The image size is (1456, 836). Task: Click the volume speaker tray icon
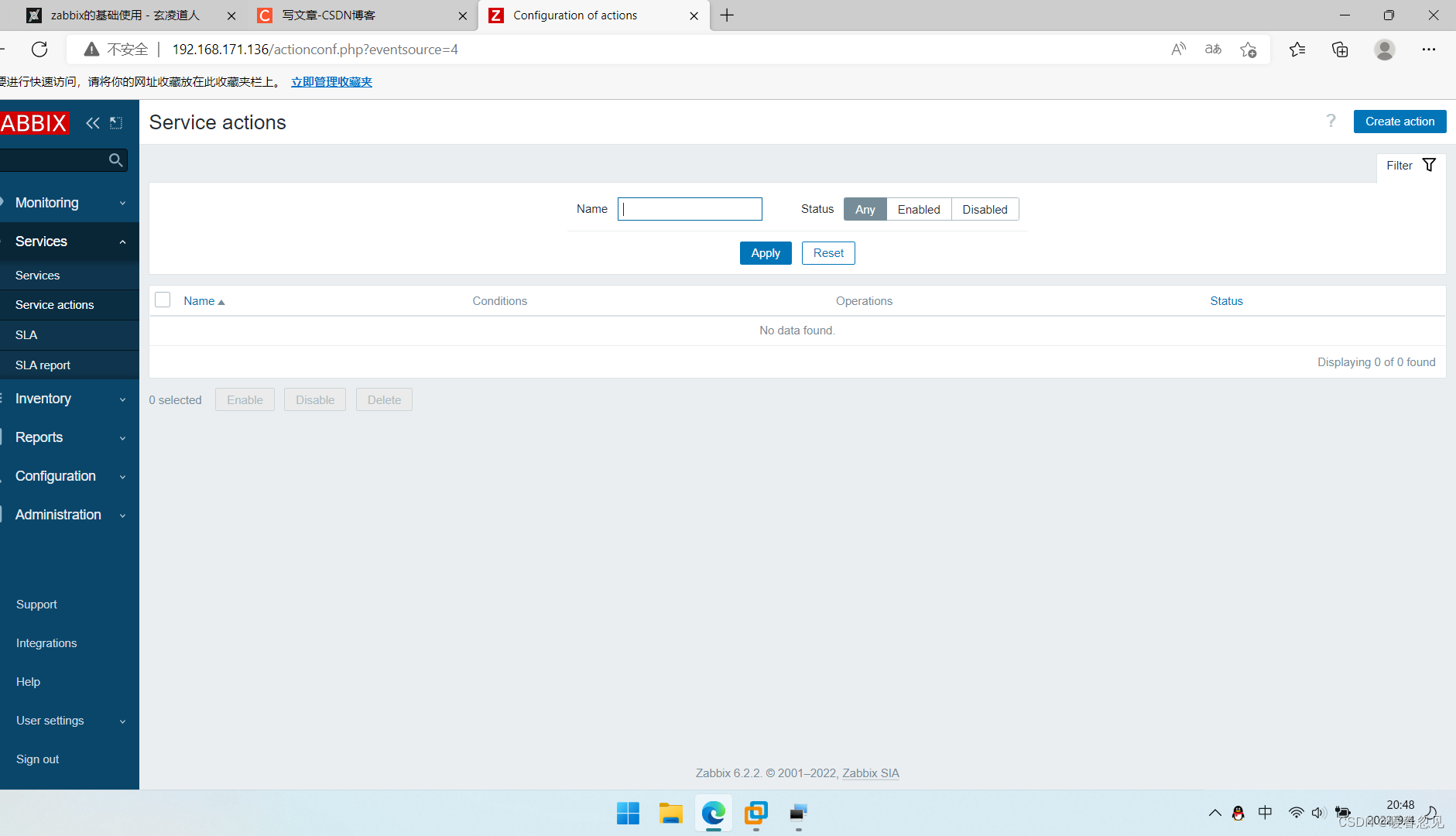pyautogui.click(x=1318, y=813)
